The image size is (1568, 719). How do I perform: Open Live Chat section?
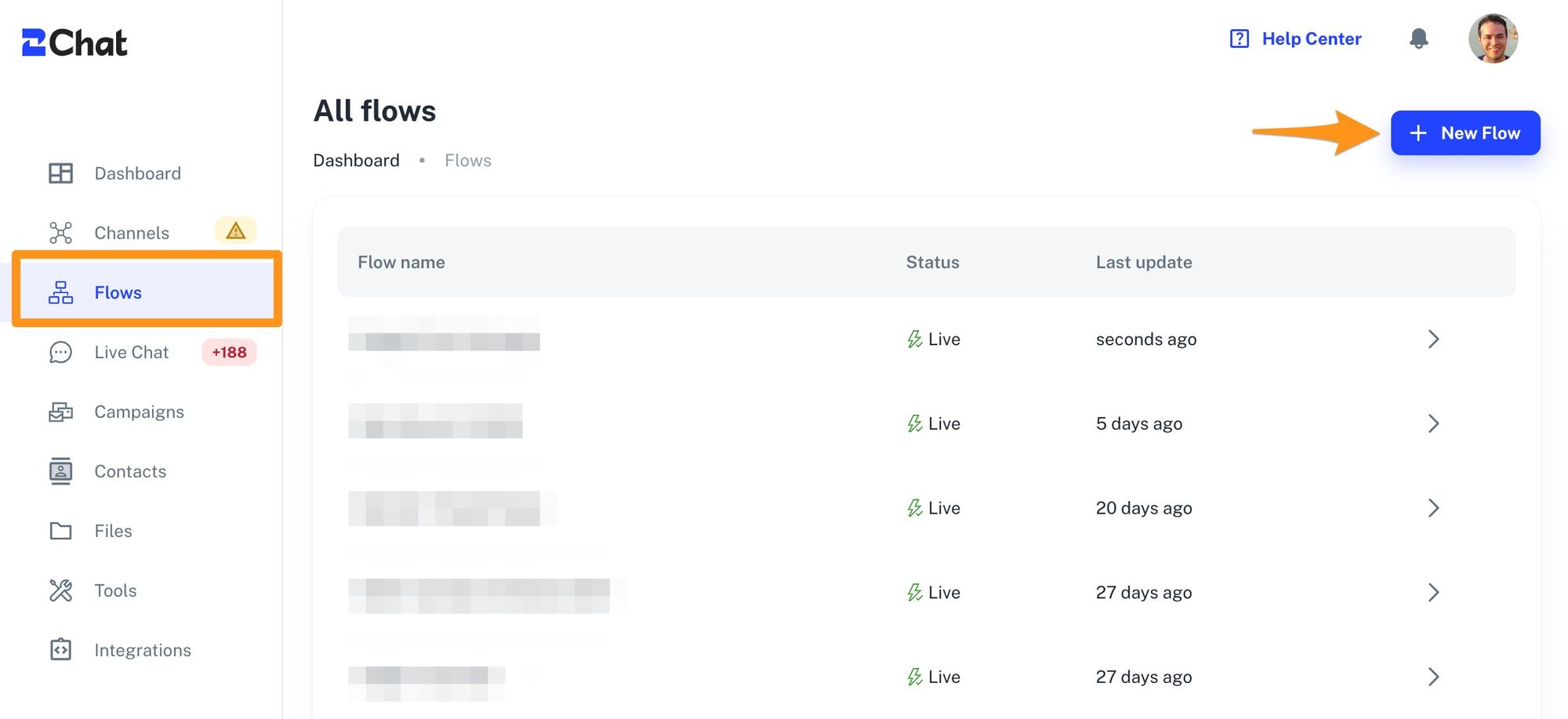(131, 352)
